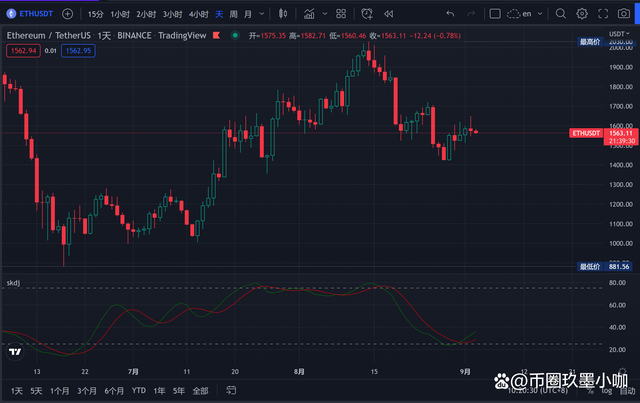The image size is (640, 403).
Task: Click the add symbol plus icon
Action: point(67,14)
